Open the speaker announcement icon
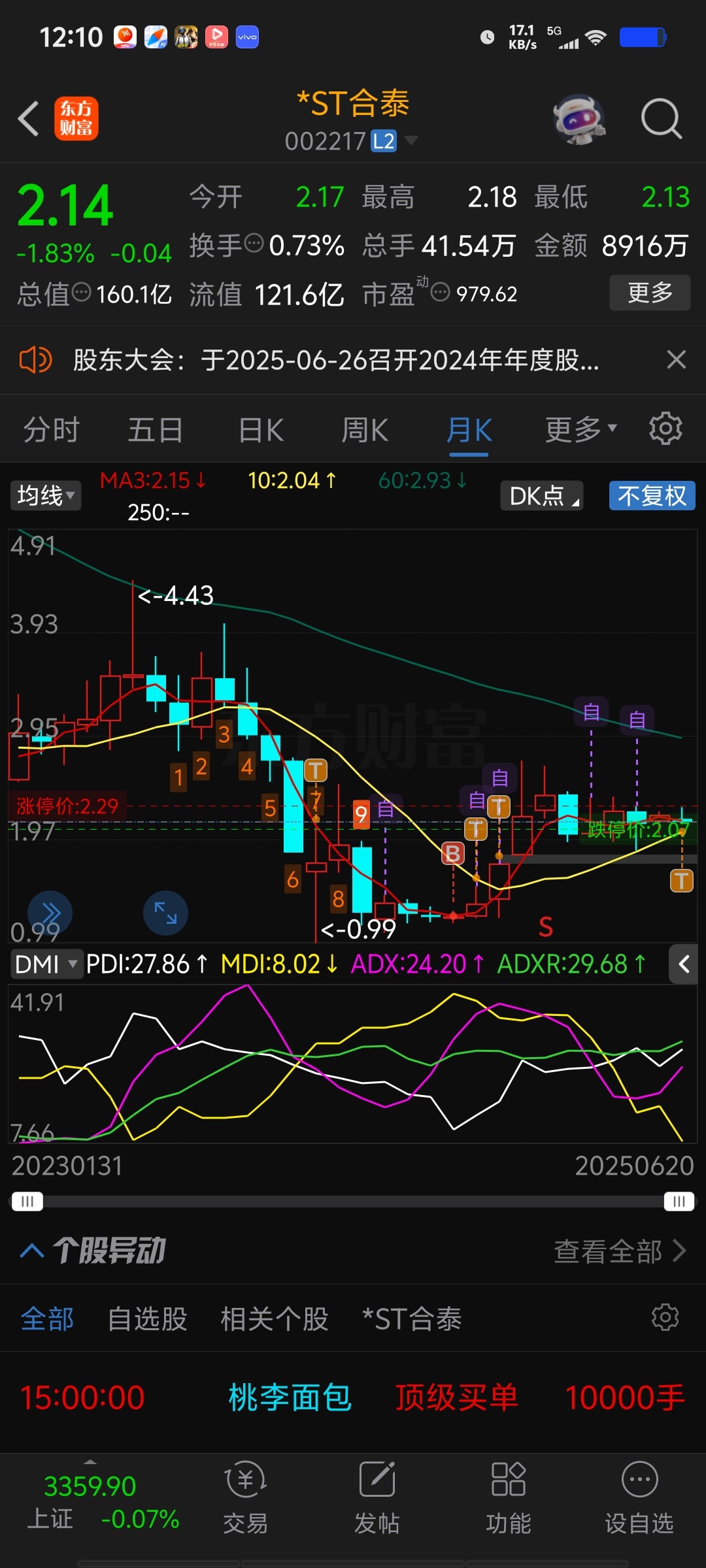 pyautogui.click(x=35, y=360)
